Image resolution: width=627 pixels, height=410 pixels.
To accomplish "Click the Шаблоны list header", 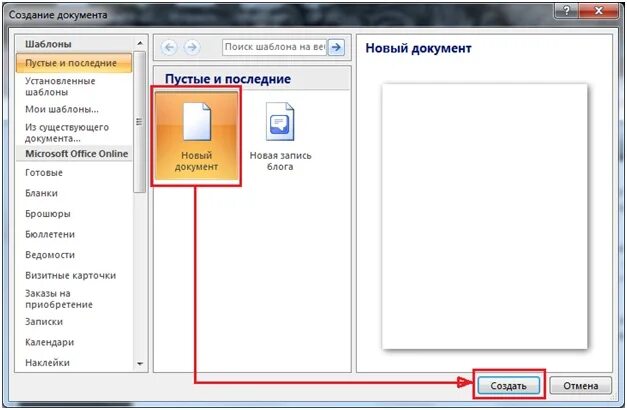I will (74, 44).
